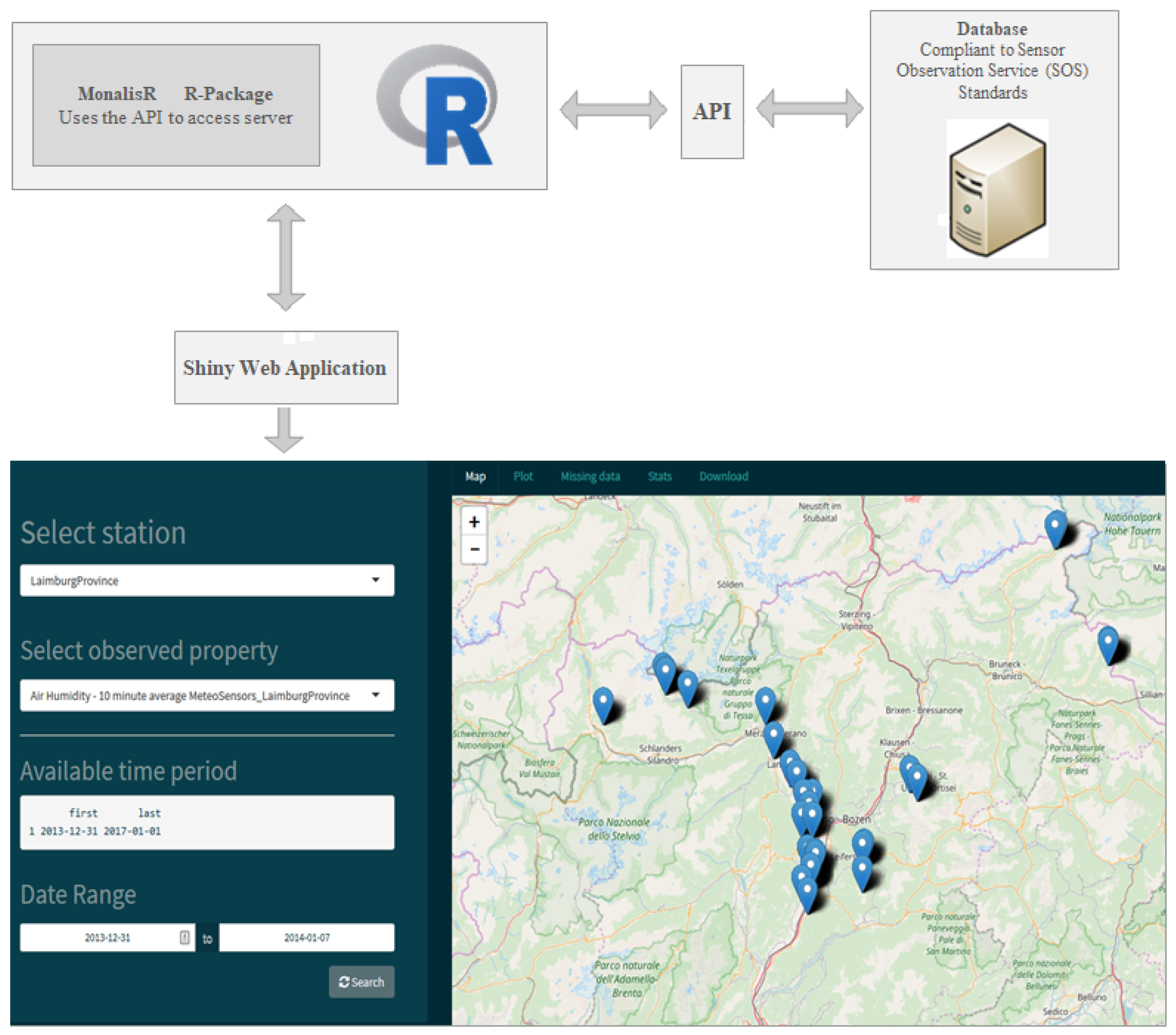Screen dimensions: 1176x1035
Task: Click the map zoom in plus button
Action: (x=474, y=522)
